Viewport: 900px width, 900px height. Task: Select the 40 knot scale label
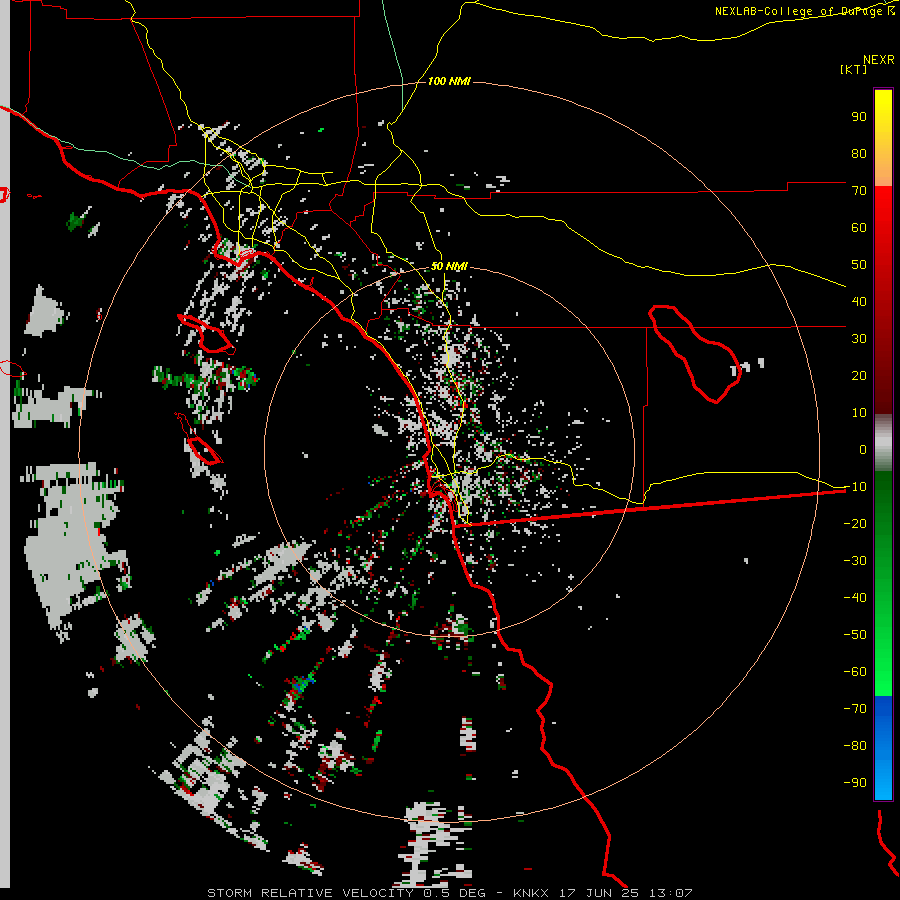(859, 301)
